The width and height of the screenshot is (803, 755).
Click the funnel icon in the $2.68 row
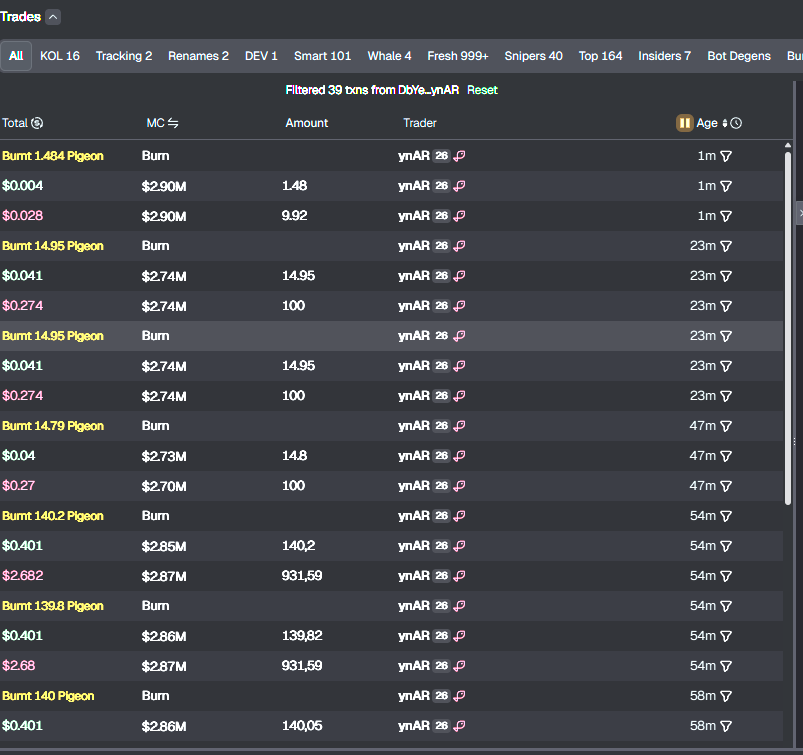(x=726, y=666)
